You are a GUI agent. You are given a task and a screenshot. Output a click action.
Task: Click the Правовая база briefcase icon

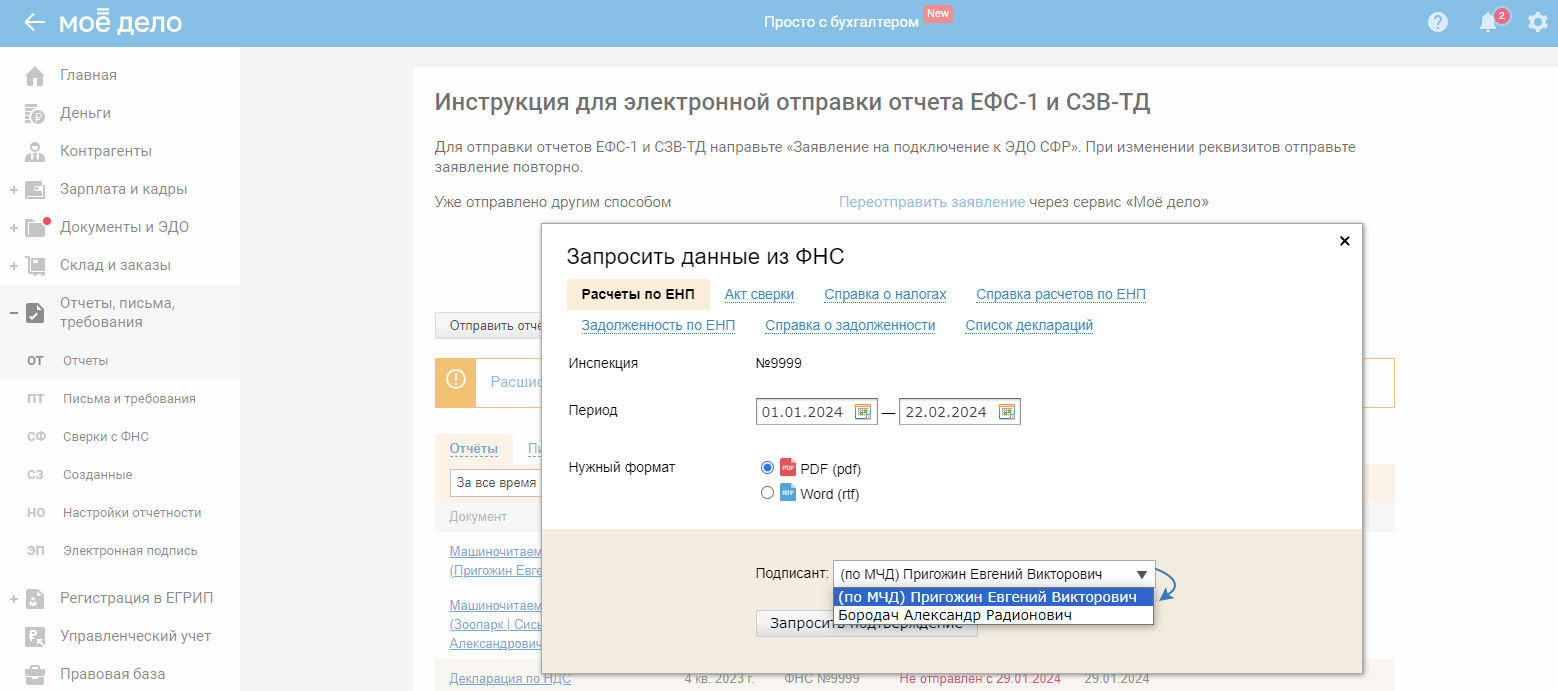pyautogui.click(x=35, y=675)
